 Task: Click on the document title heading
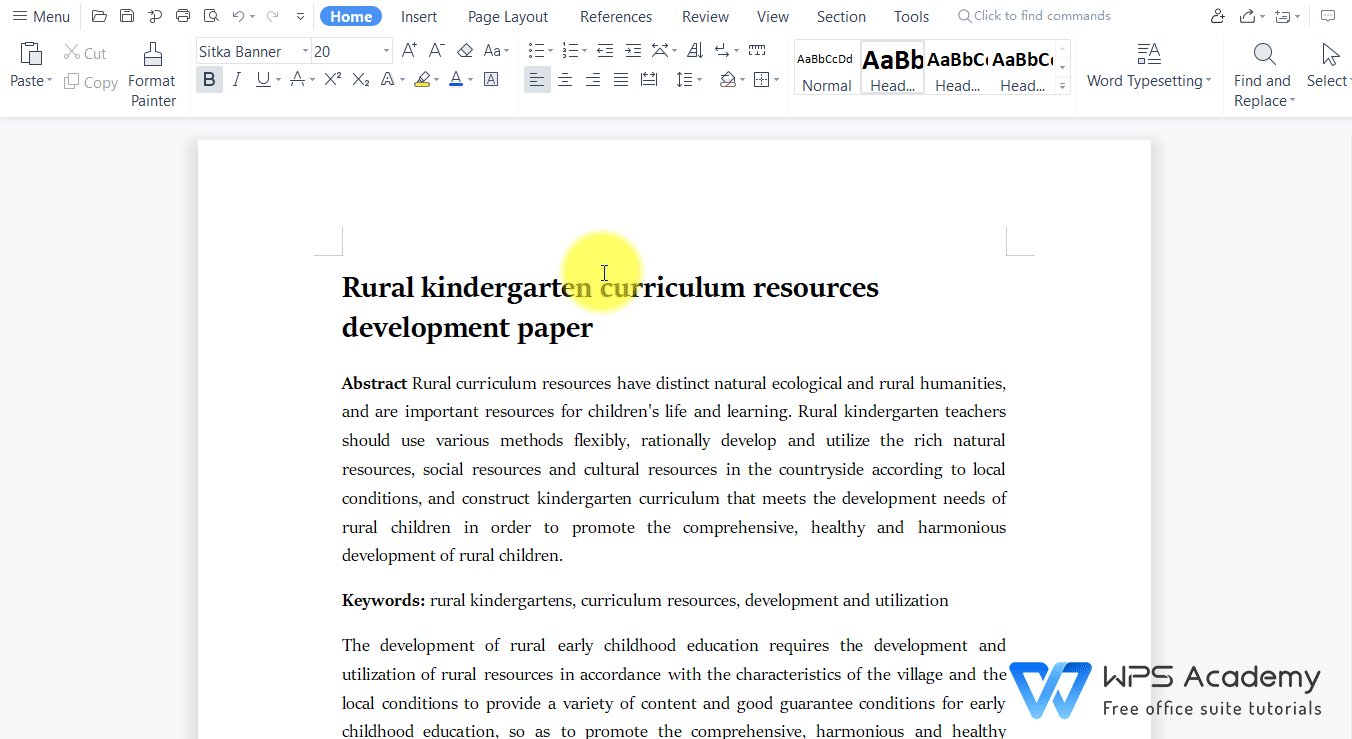coord(610,307)
